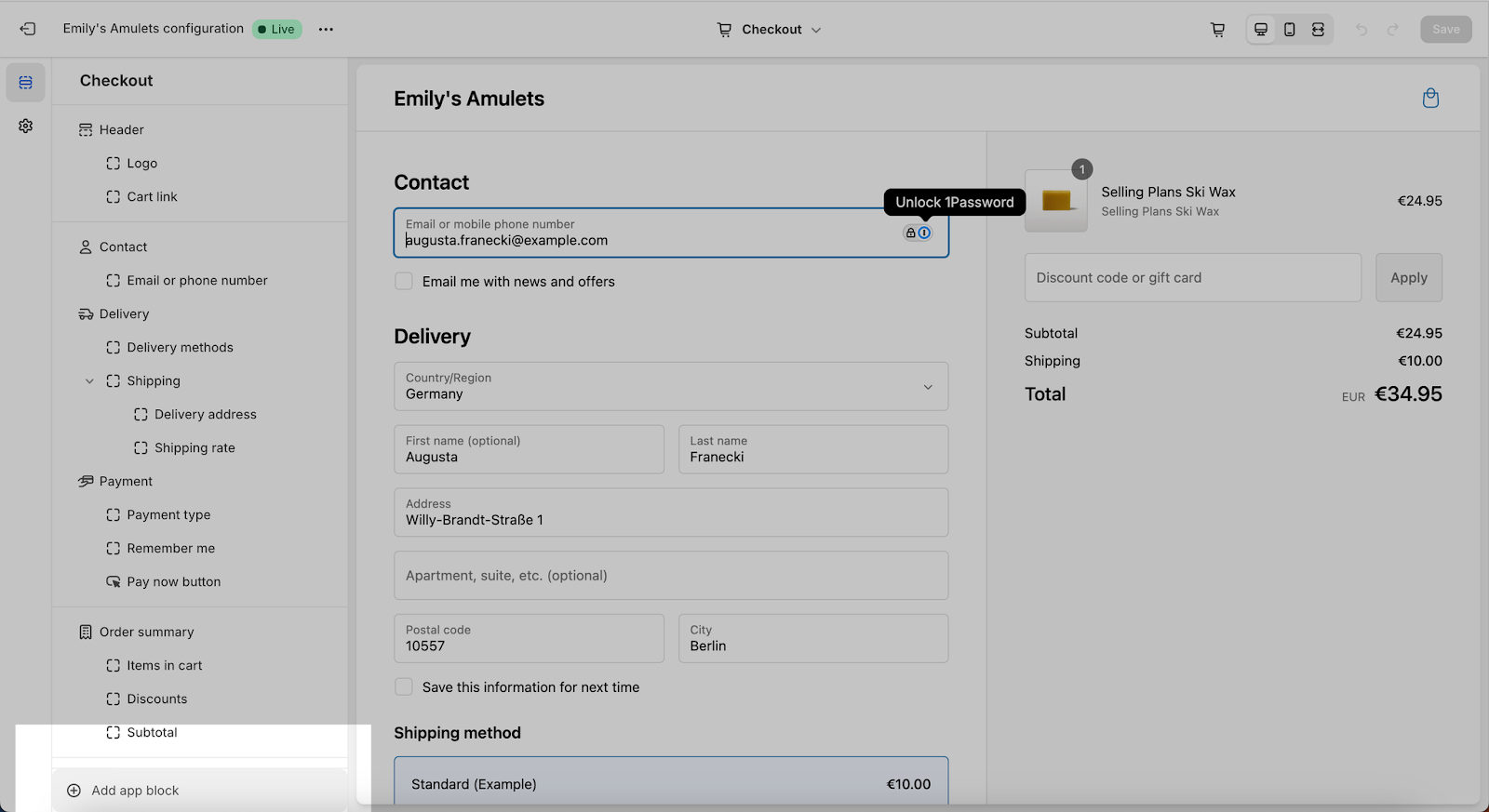This screenshot has height=812, width=1489.
Task: Select the sections panel icon
Action: pos(26,83)
